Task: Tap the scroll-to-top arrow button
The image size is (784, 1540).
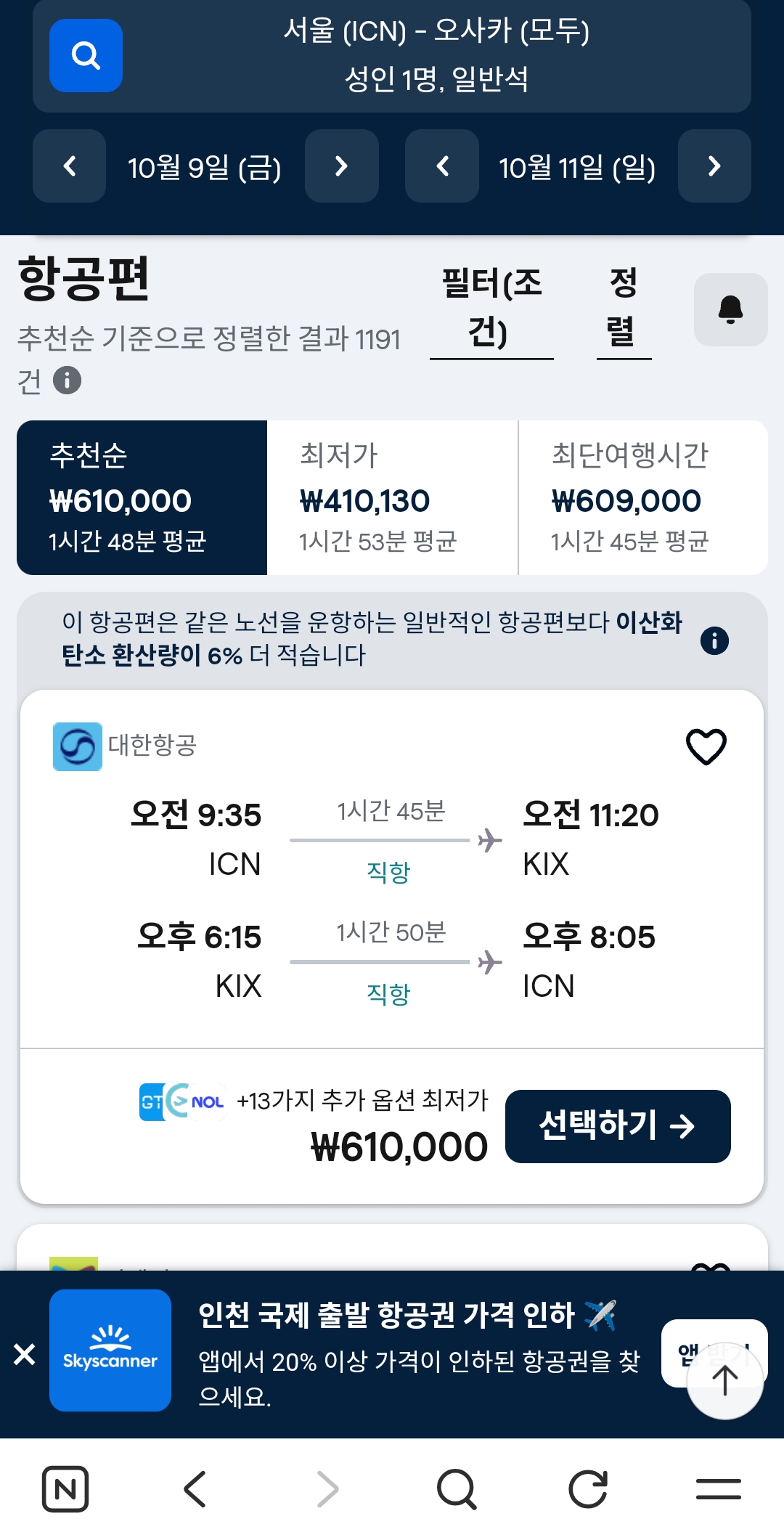Action: click(724, 1380)
